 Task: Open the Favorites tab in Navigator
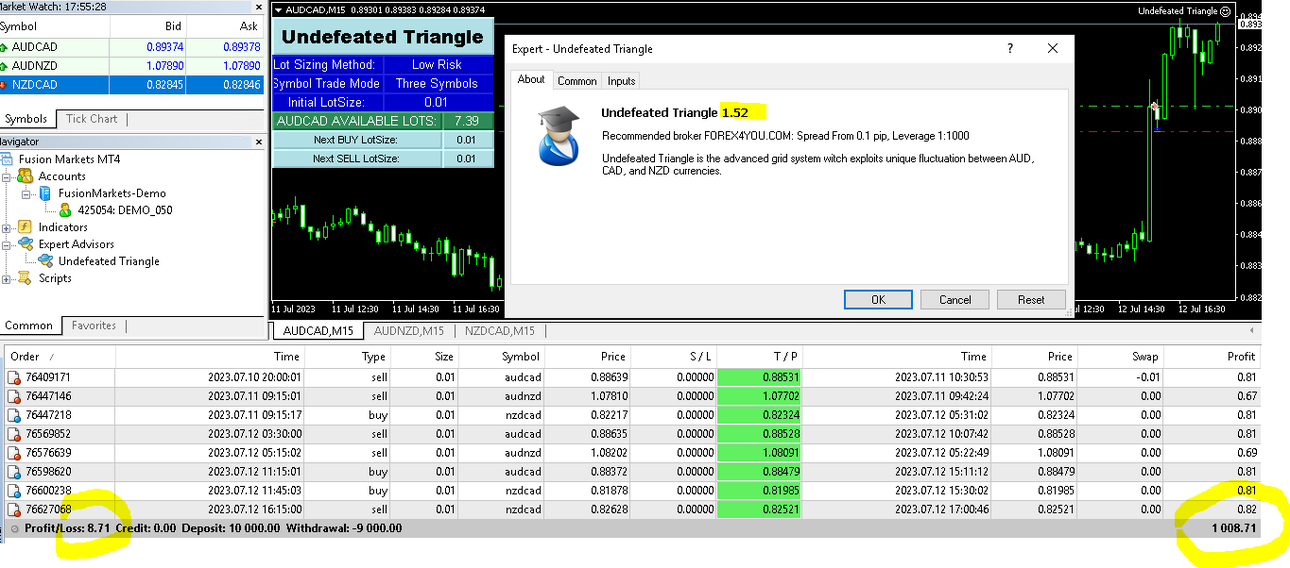(x=93, y=326)
